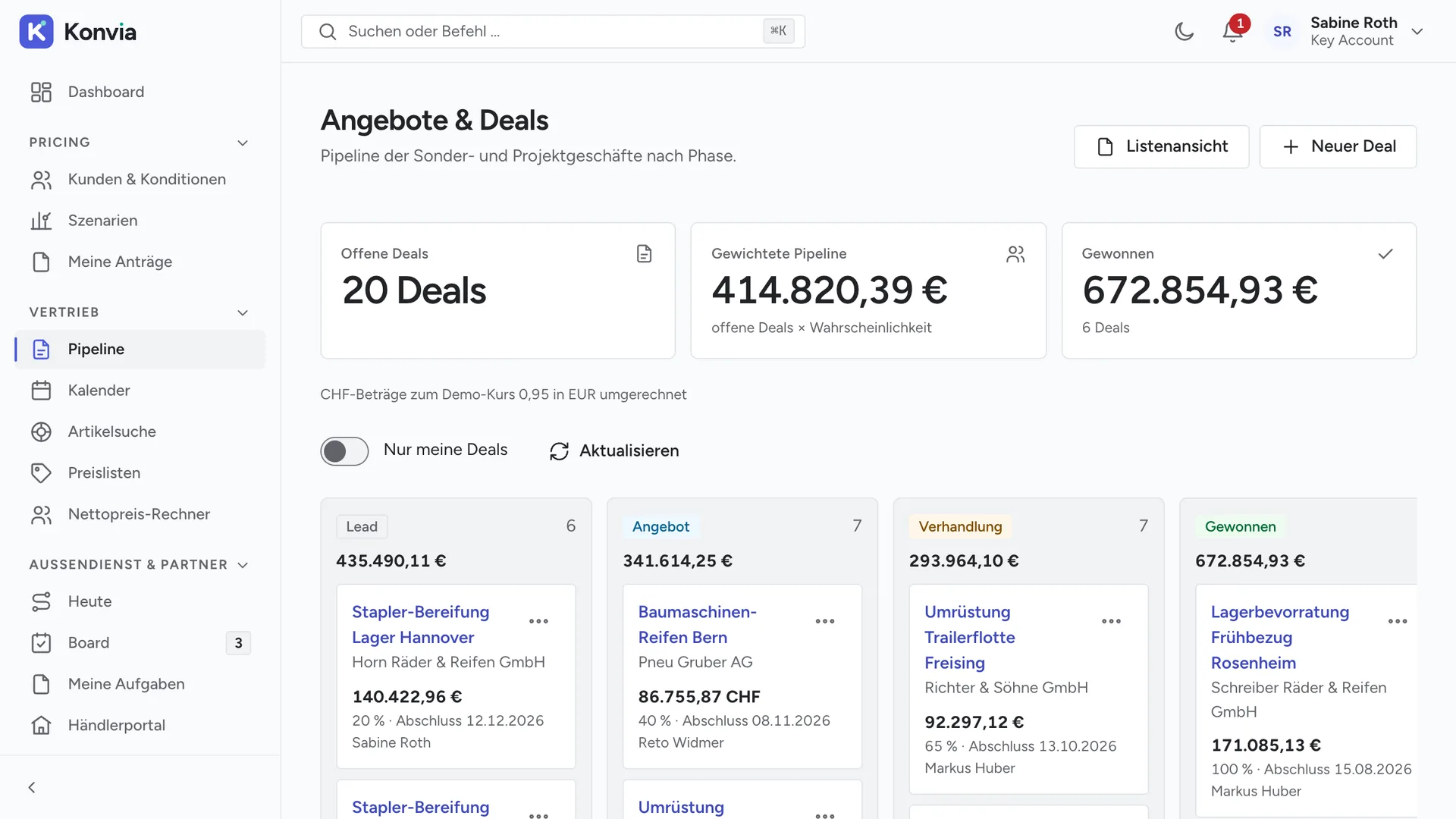Enable the Nur meine Deals switch

pos(344,451)
